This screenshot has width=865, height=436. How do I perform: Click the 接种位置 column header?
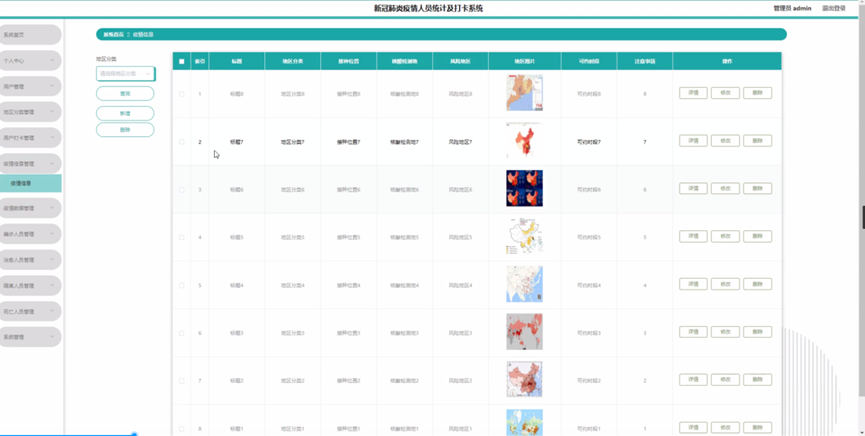point(349,61)
